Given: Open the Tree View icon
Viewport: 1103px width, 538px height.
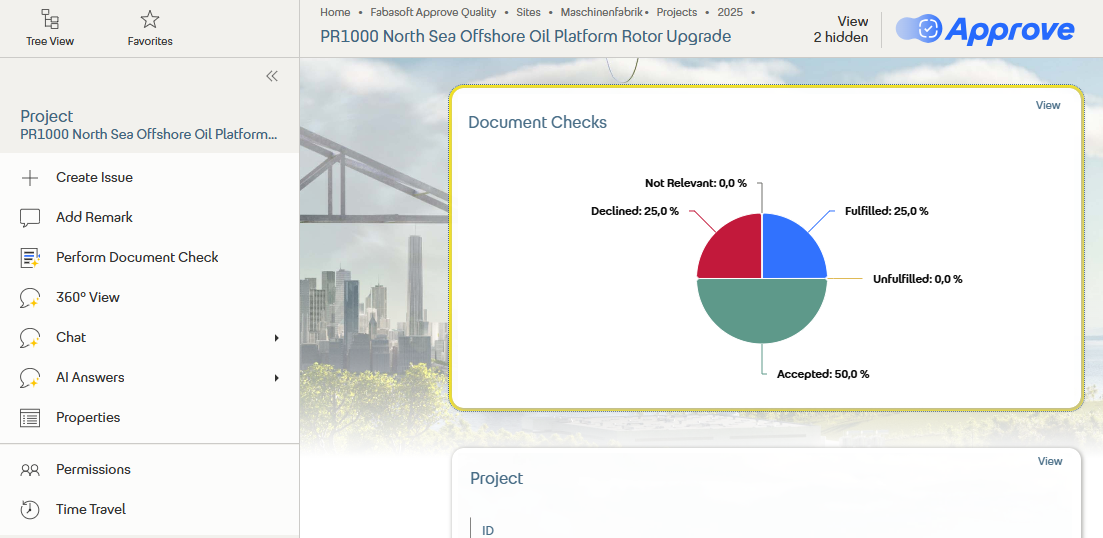Looking at the screenshot, I should [x=49, y=19].
